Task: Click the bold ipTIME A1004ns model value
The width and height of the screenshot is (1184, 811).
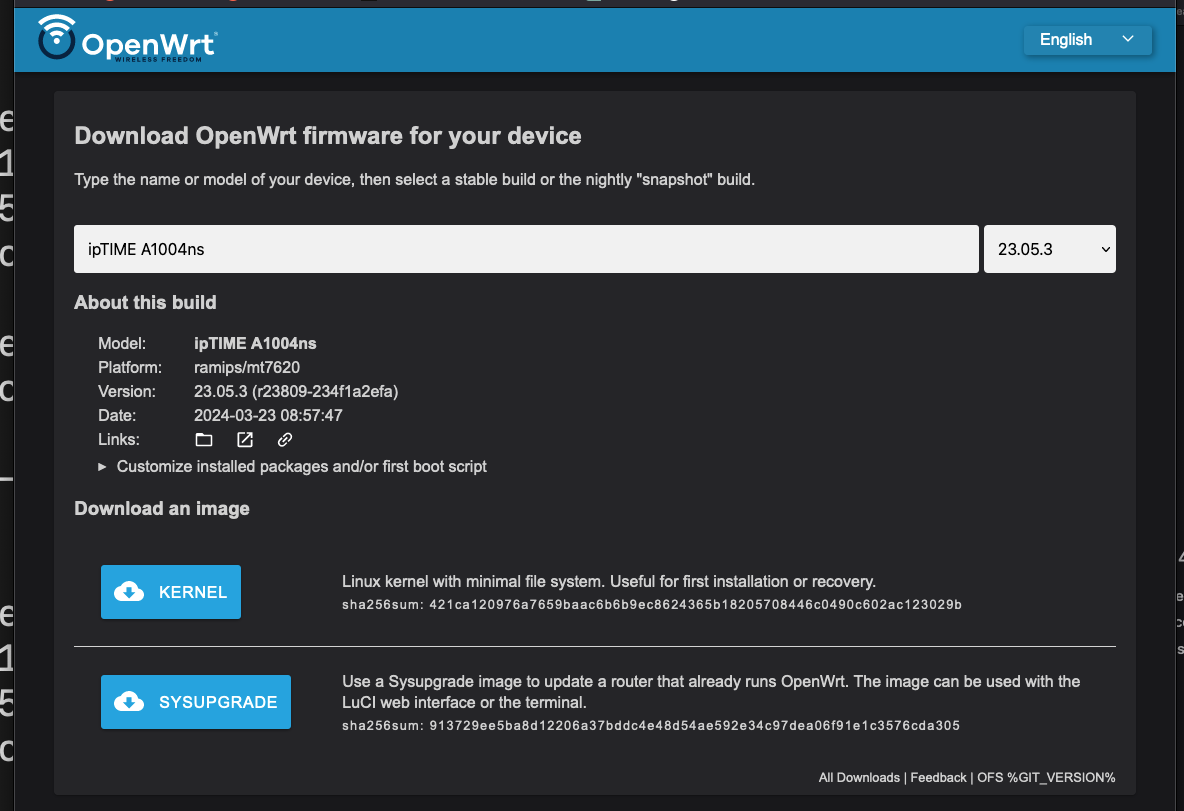Action: coord(255,344)
